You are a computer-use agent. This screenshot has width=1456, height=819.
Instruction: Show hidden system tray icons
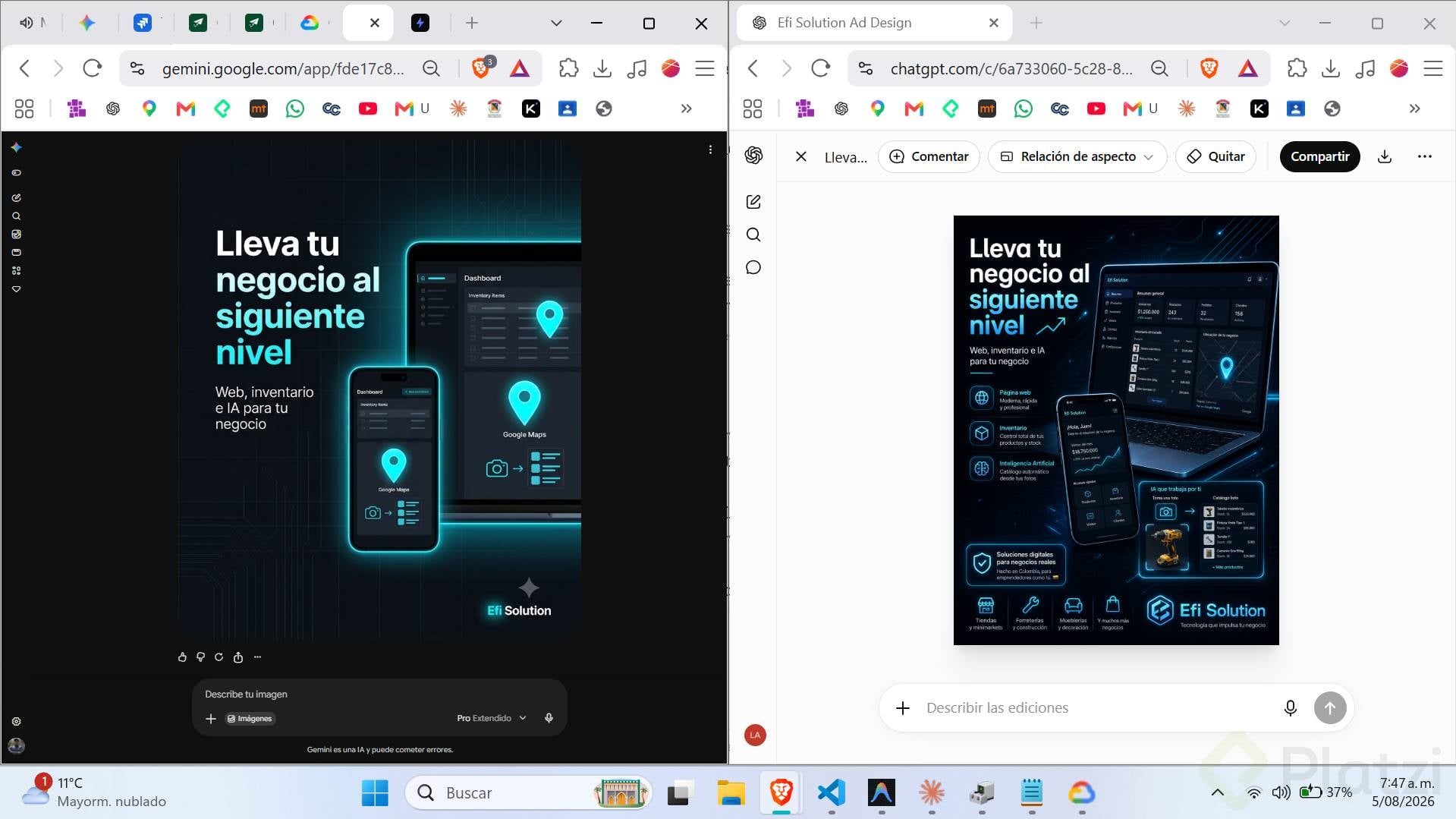(x=1218, y=792)
